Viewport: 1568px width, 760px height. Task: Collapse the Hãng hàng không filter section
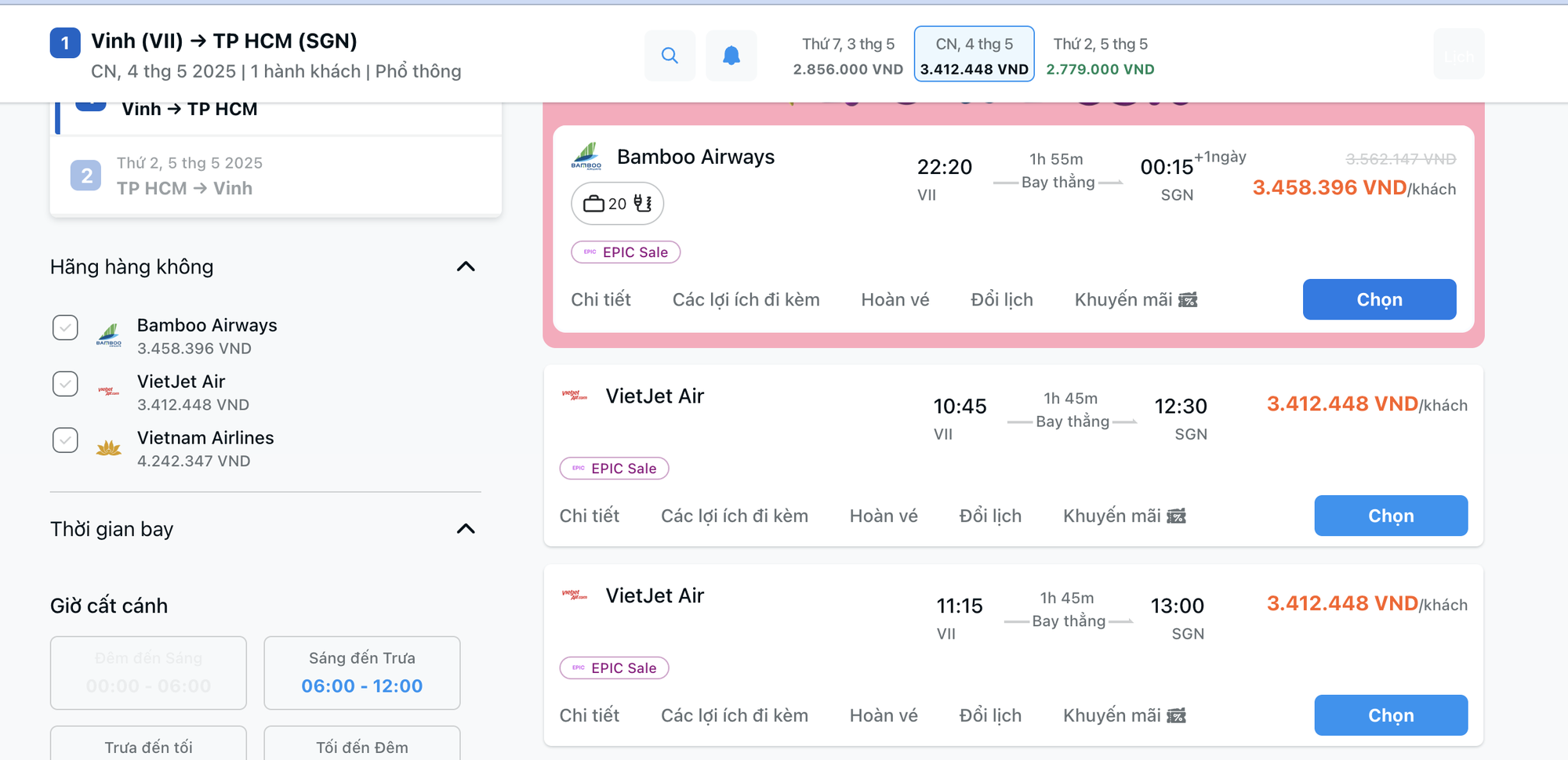[x=466, y=267]
